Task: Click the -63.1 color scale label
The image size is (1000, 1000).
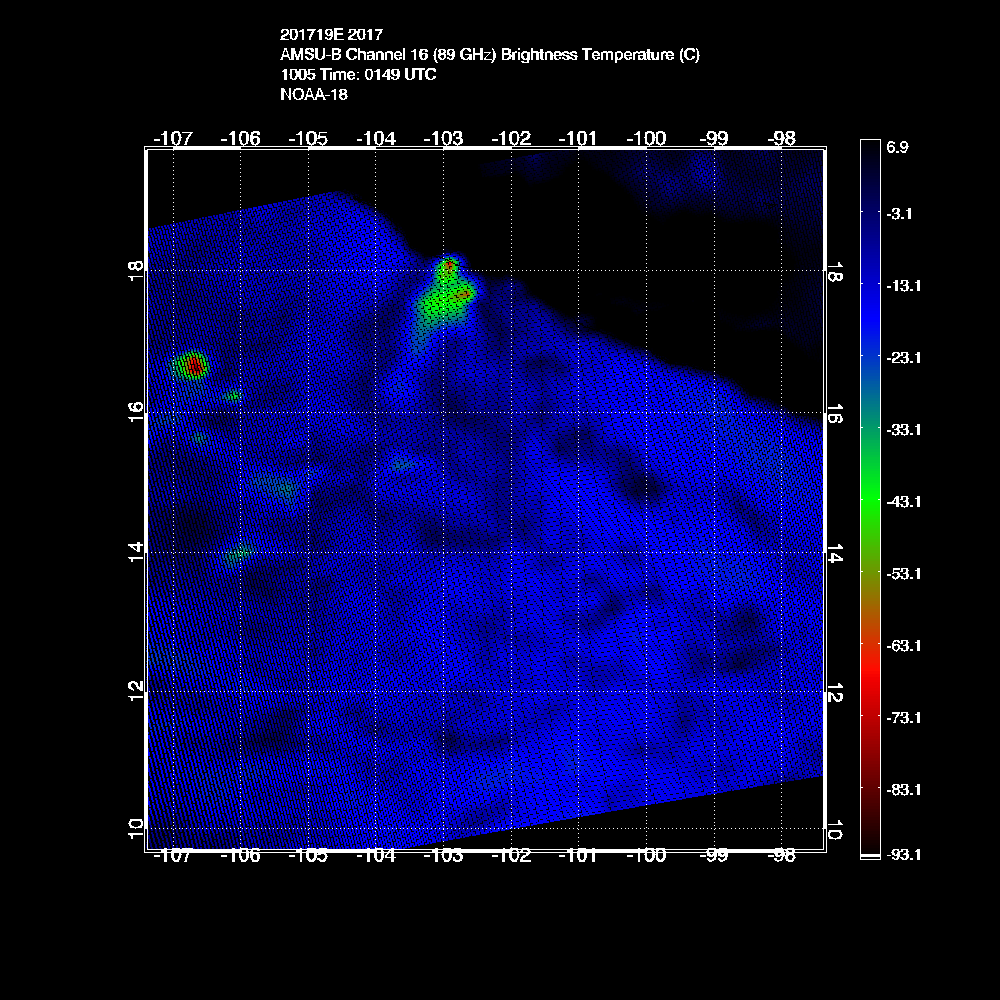Action: (902, 645)
